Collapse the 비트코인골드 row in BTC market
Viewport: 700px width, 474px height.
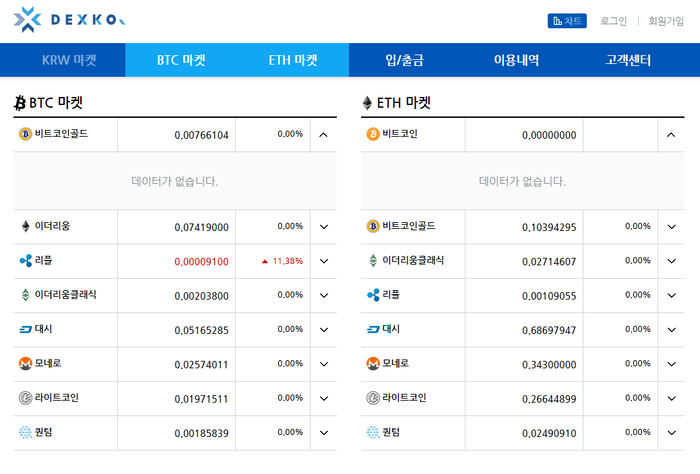[324, 135]
